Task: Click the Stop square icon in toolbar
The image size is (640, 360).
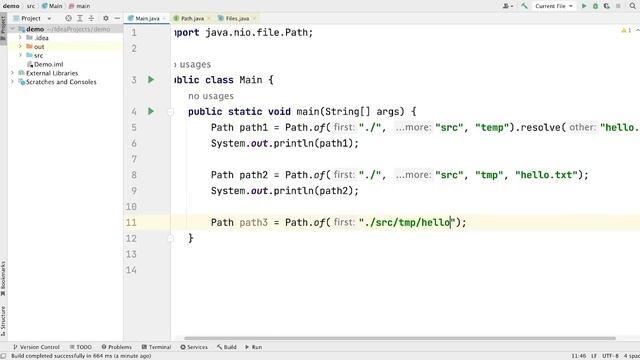Action: click(618, 6)
